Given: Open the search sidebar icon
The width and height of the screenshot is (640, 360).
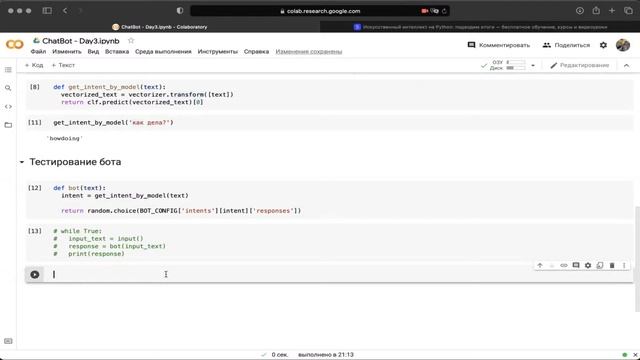Looking at the screenshot, I should [x=8, y=88].
